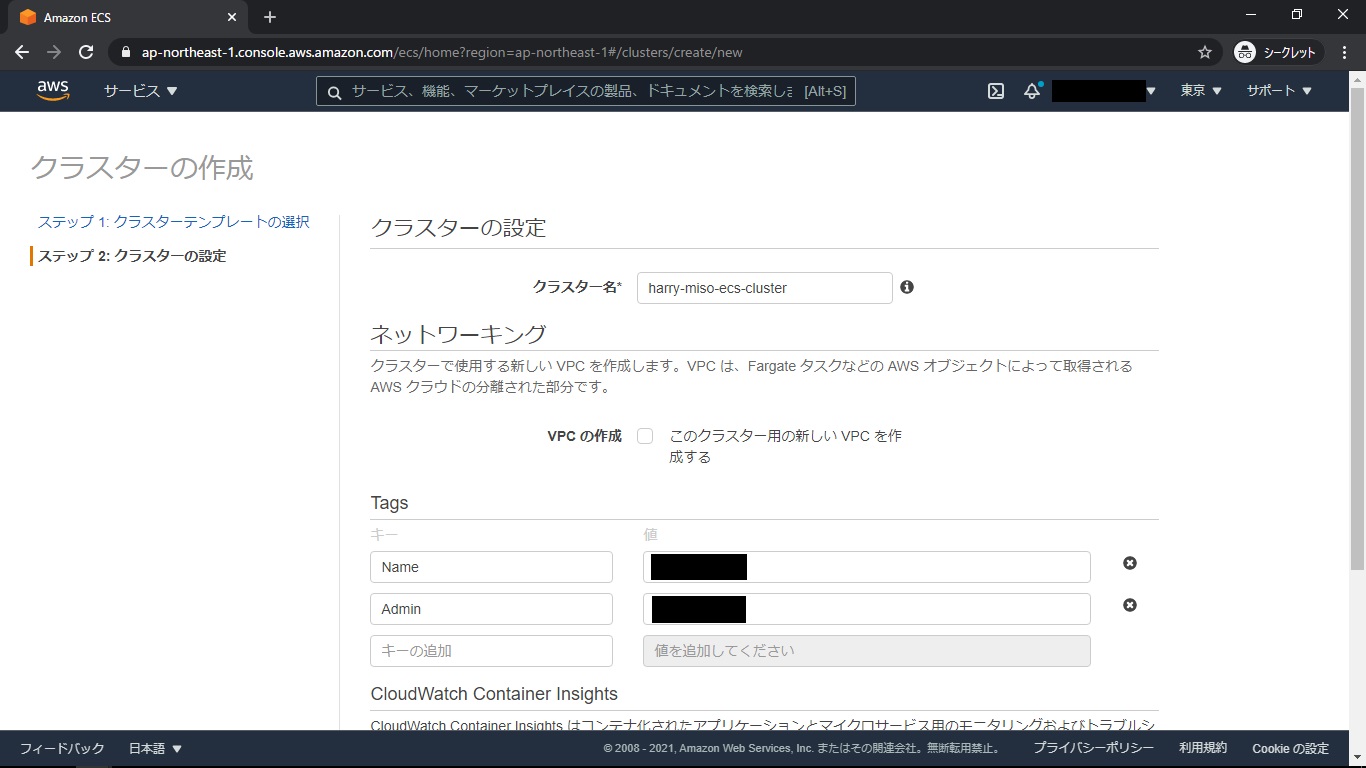
Task: Open the notifications bell icon
Action: pyautogui.click(x=1032, y=91)
